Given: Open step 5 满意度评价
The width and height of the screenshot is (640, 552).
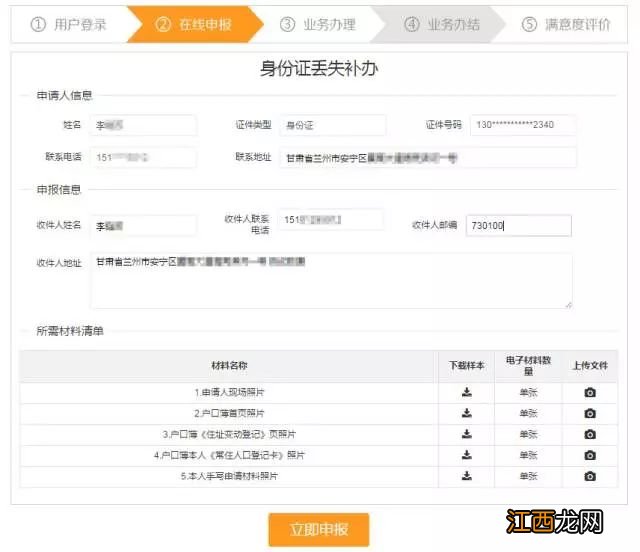Looking at the screenshot, I should tap(566, 24).
